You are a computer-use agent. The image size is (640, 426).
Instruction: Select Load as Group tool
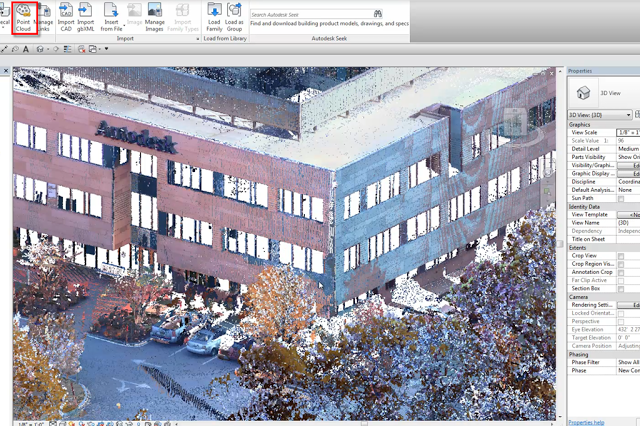click(x=234, y=18)
